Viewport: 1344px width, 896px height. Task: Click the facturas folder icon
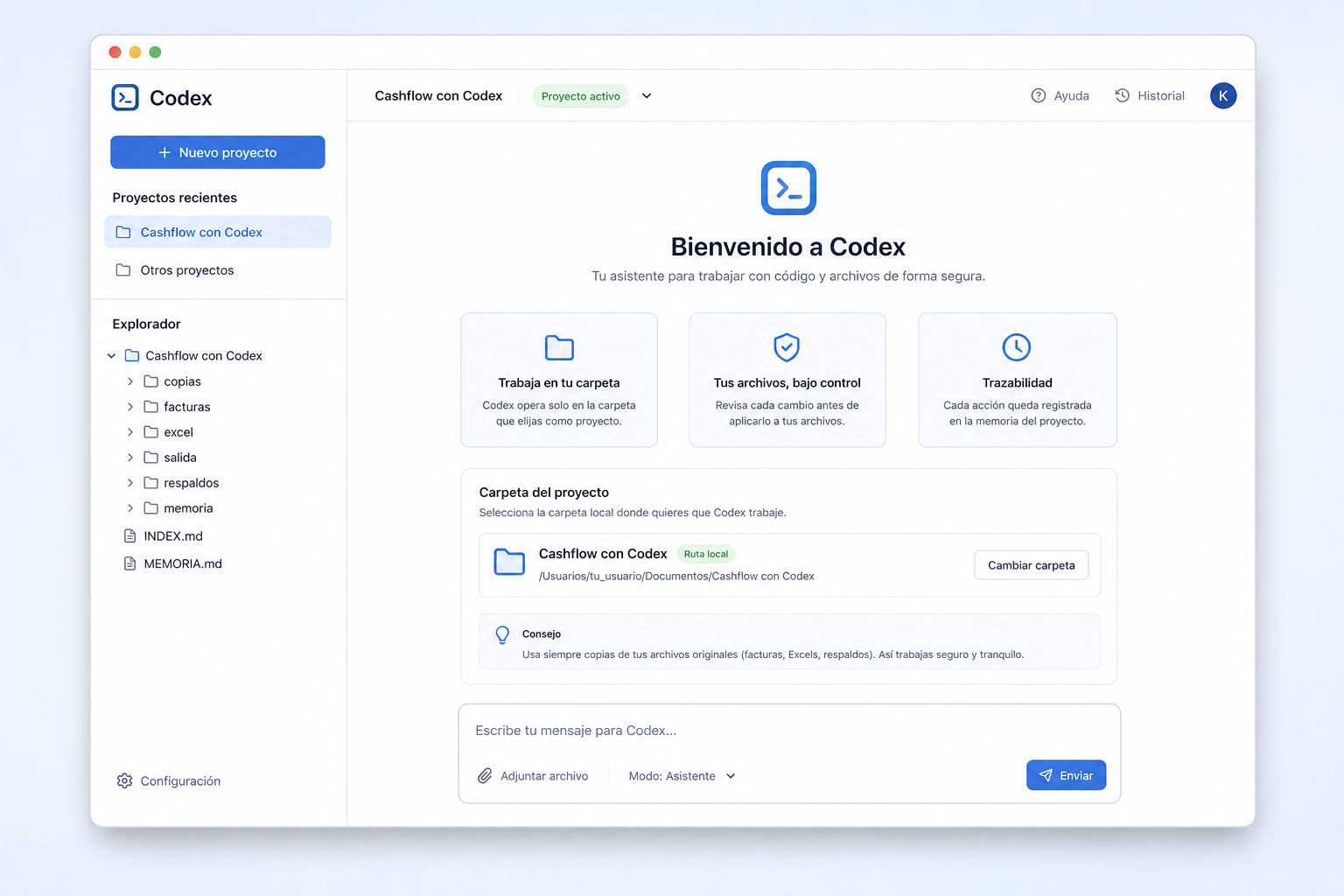point(151,407)
